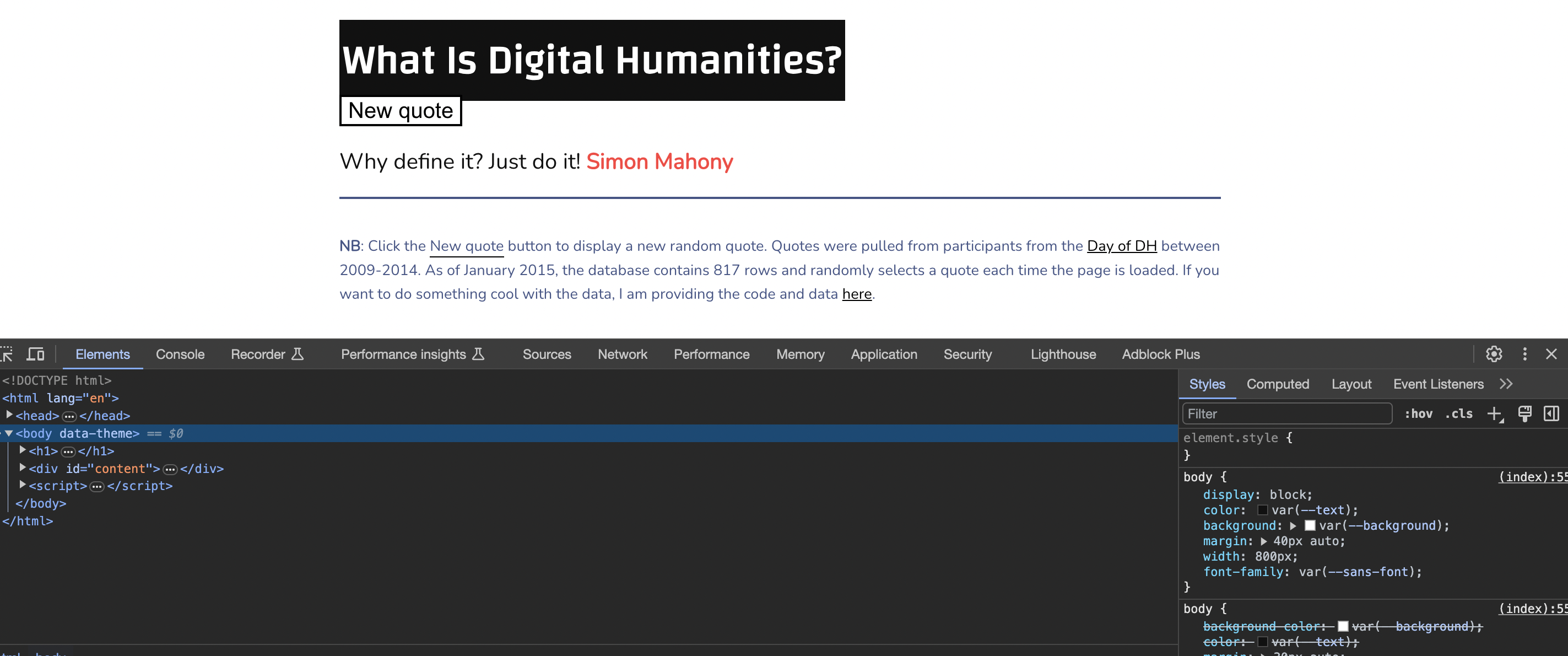Expand the head element node

pyautogui.click(x=9, y=415)
